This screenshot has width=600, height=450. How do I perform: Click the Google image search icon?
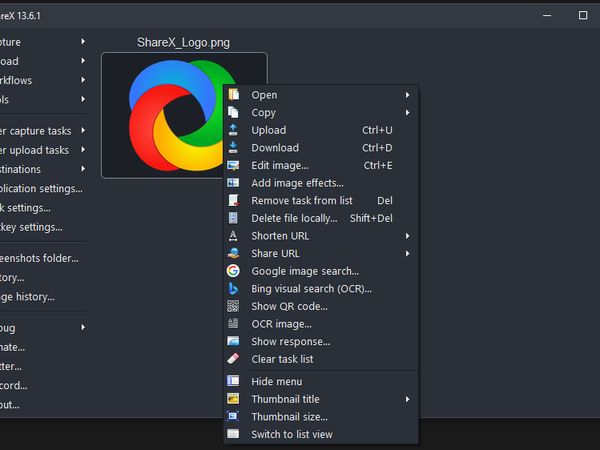click(233, 271)
